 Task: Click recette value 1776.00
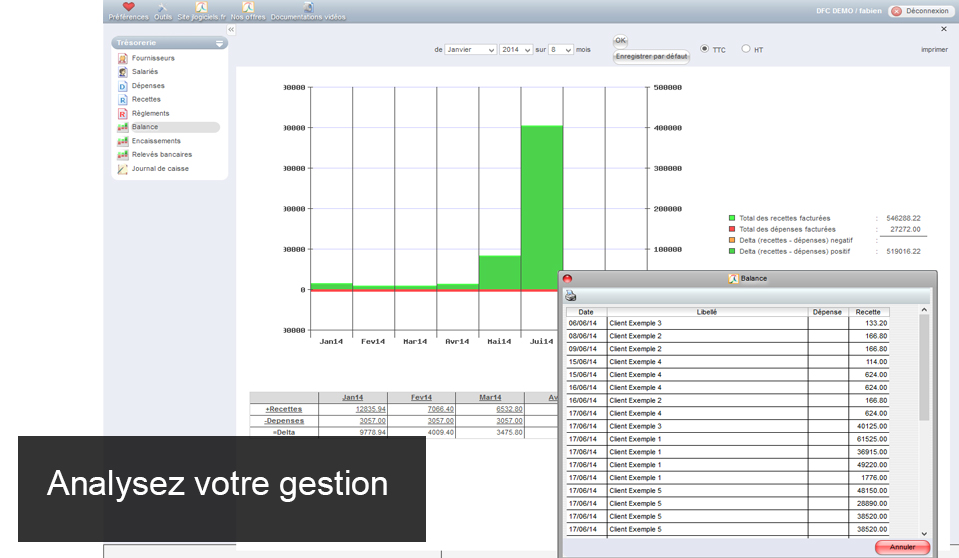click(875, 478)
